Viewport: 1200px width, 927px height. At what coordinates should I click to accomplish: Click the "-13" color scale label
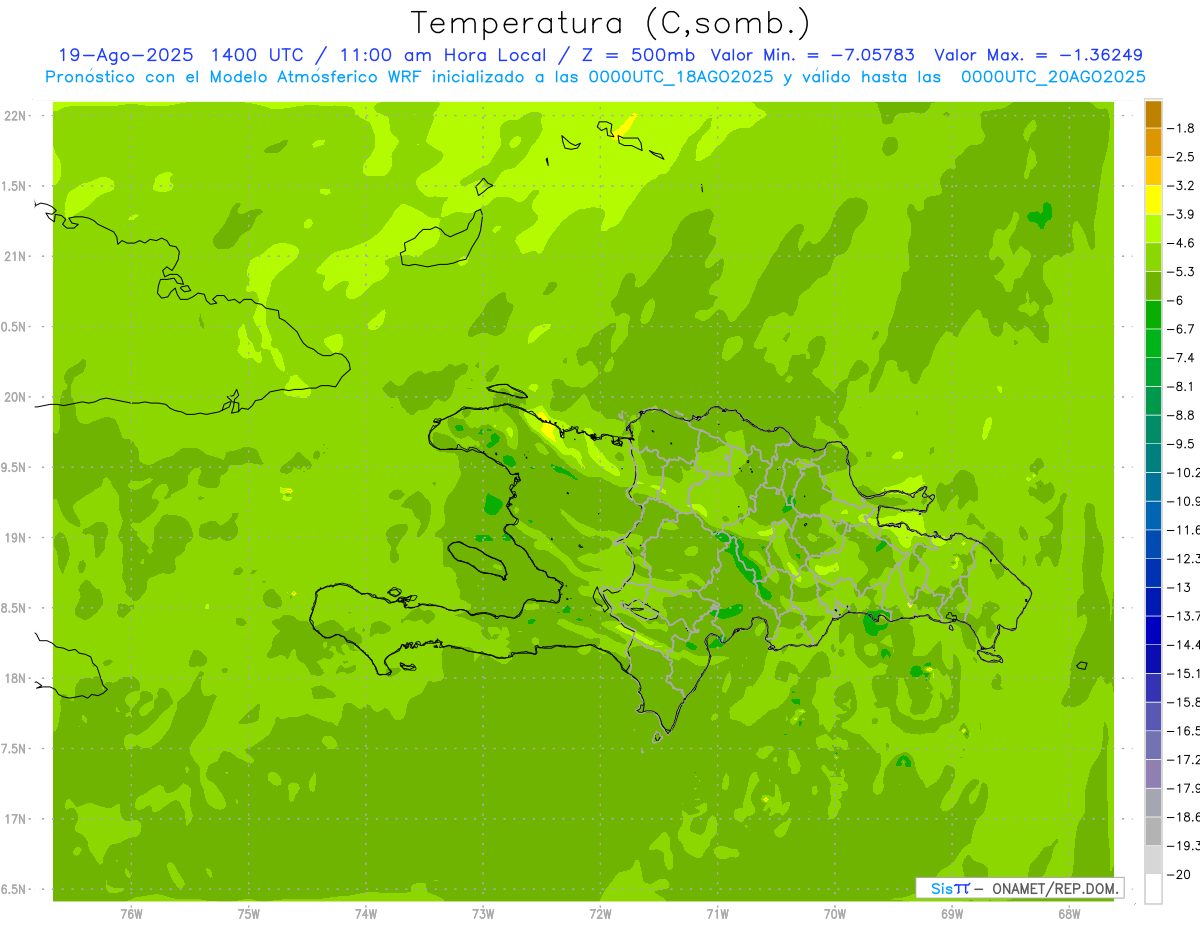coord(1179,587)
